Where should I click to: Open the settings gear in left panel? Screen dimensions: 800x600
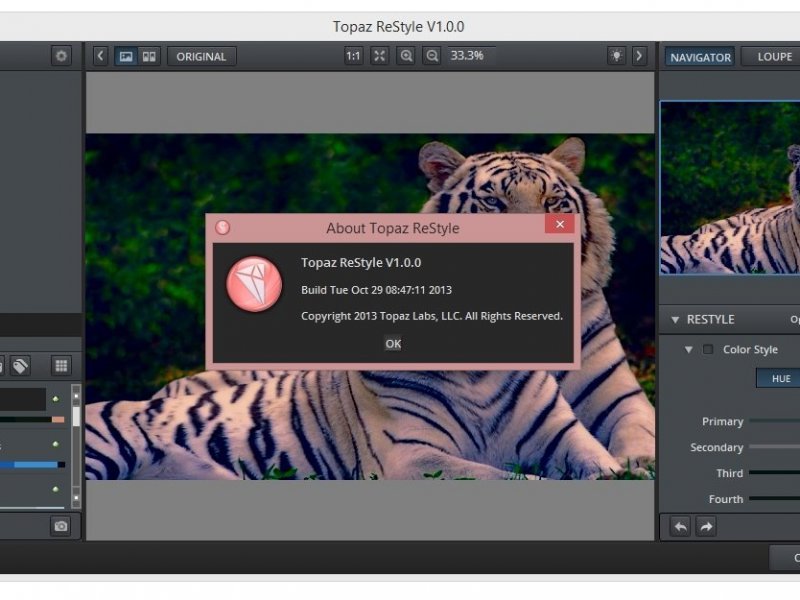pyautogui.click(x=61, y=56)
